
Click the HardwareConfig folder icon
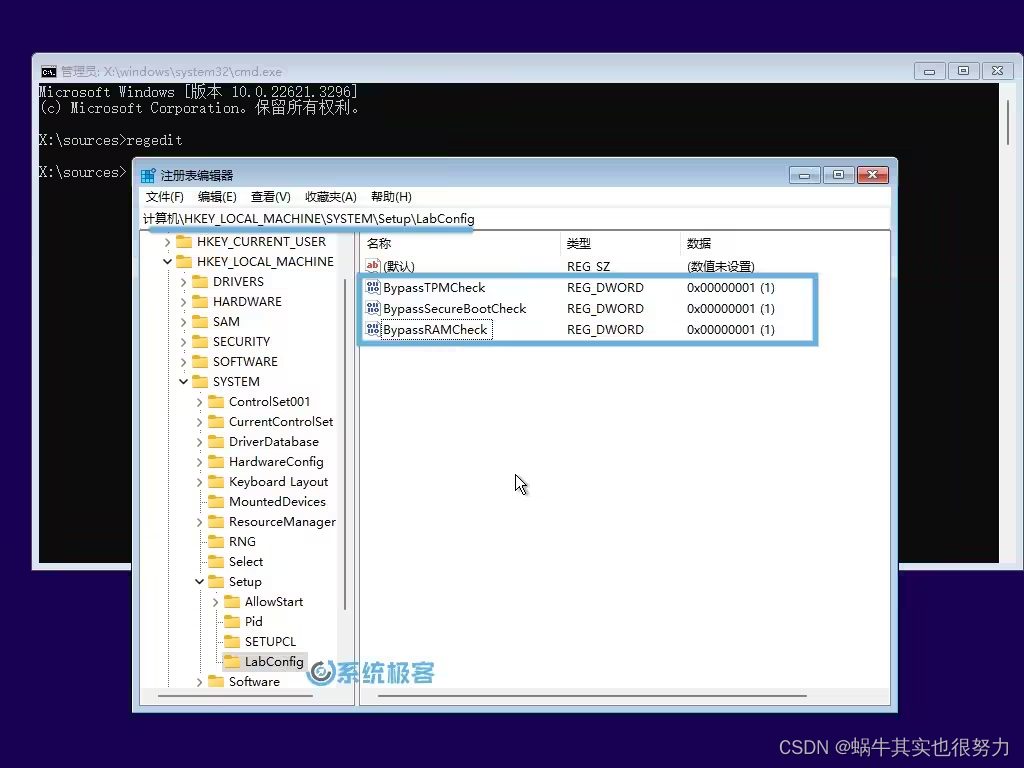(216, 462)
